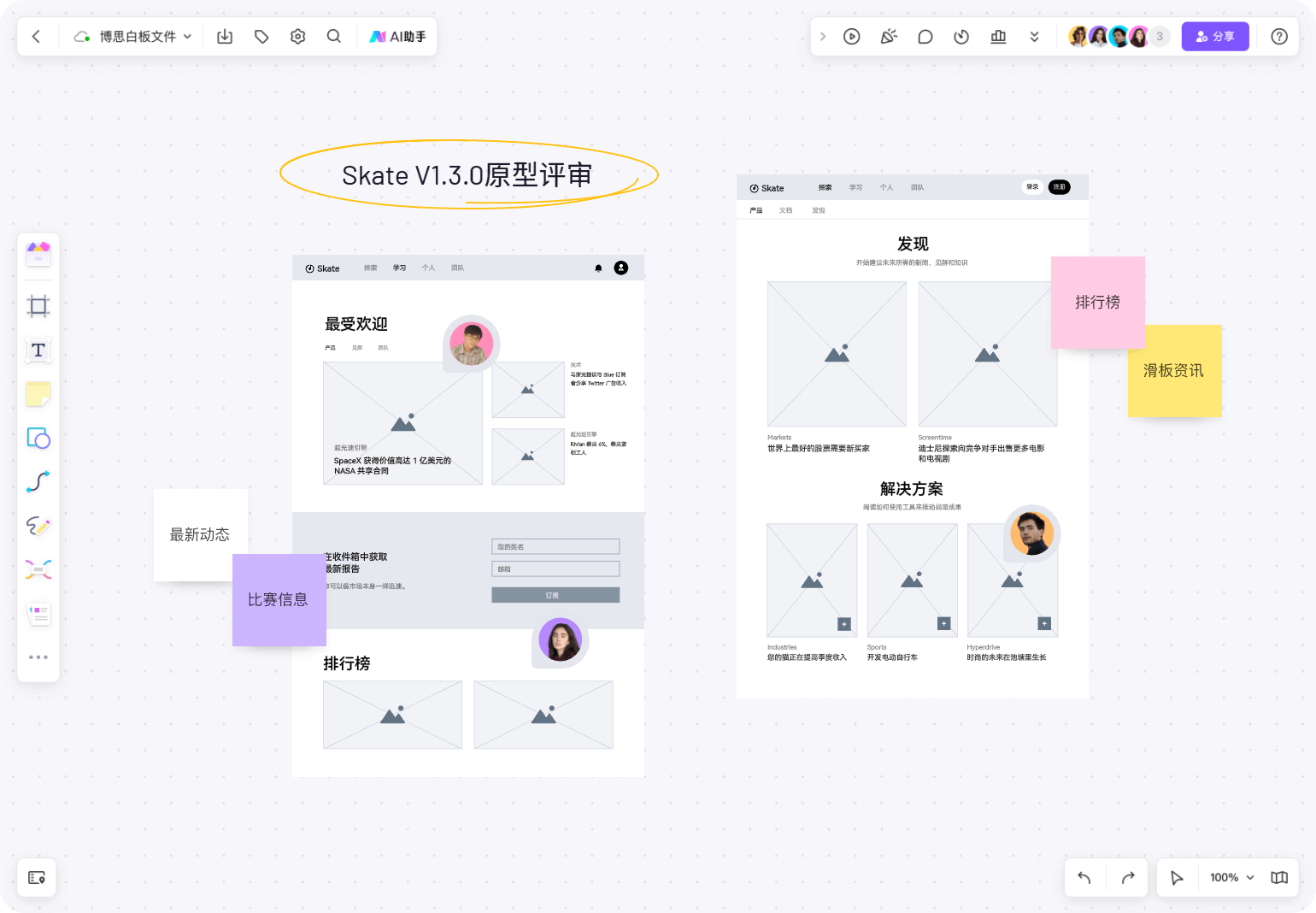
Task: Select the purple 比赛信息 sticky note
Action: (279, 600)
